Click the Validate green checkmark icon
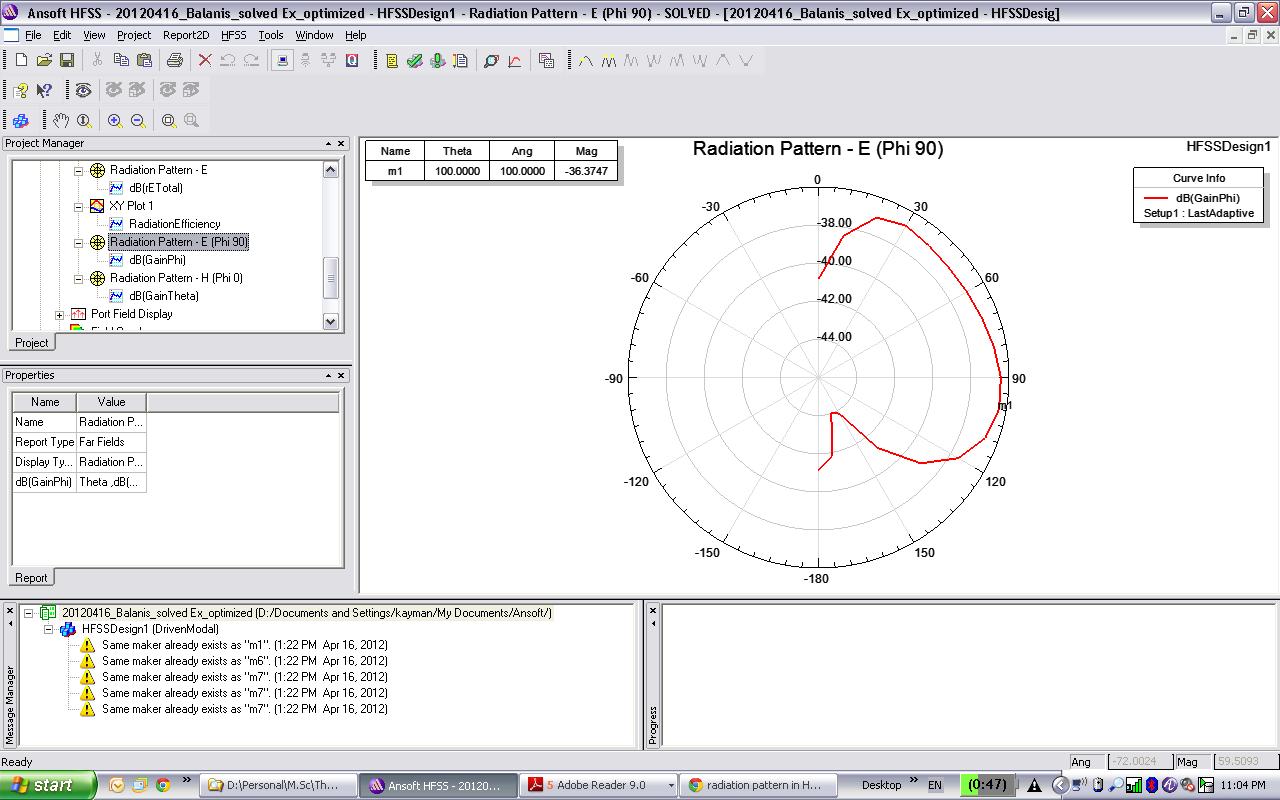Image resolution: width=1280 pixels, height=800 pixels. (414, 61)
